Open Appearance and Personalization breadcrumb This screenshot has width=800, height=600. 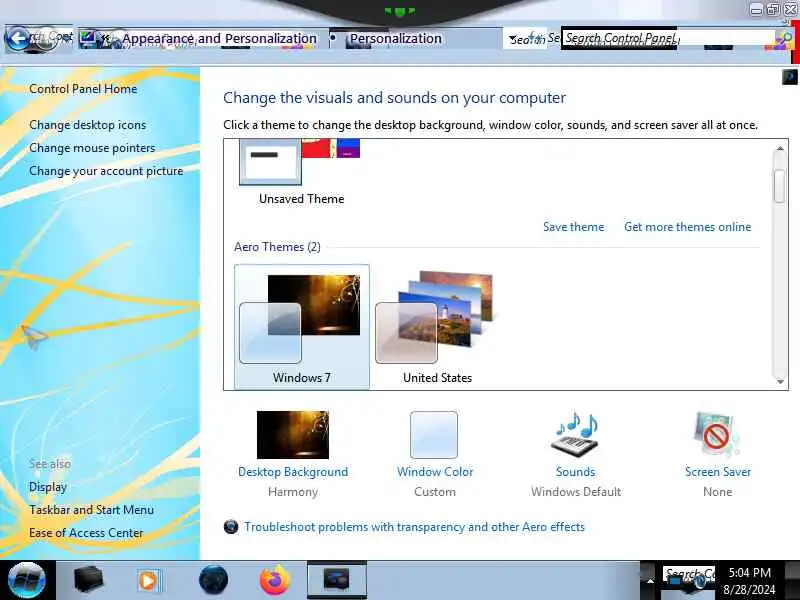coord(219,38)
